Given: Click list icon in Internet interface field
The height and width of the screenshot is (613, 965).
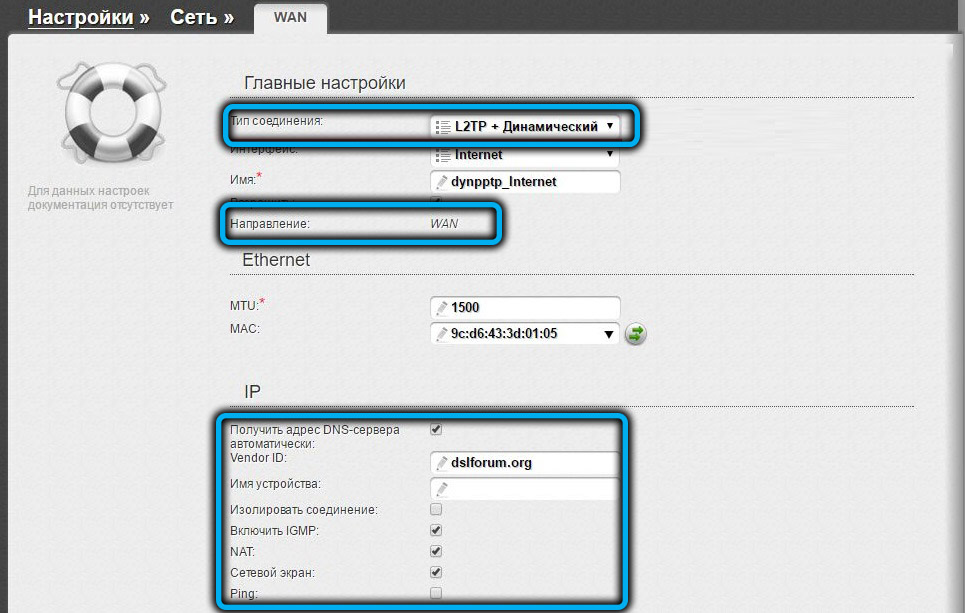Looking at the screenshot, I should click(x=443, y=155).
